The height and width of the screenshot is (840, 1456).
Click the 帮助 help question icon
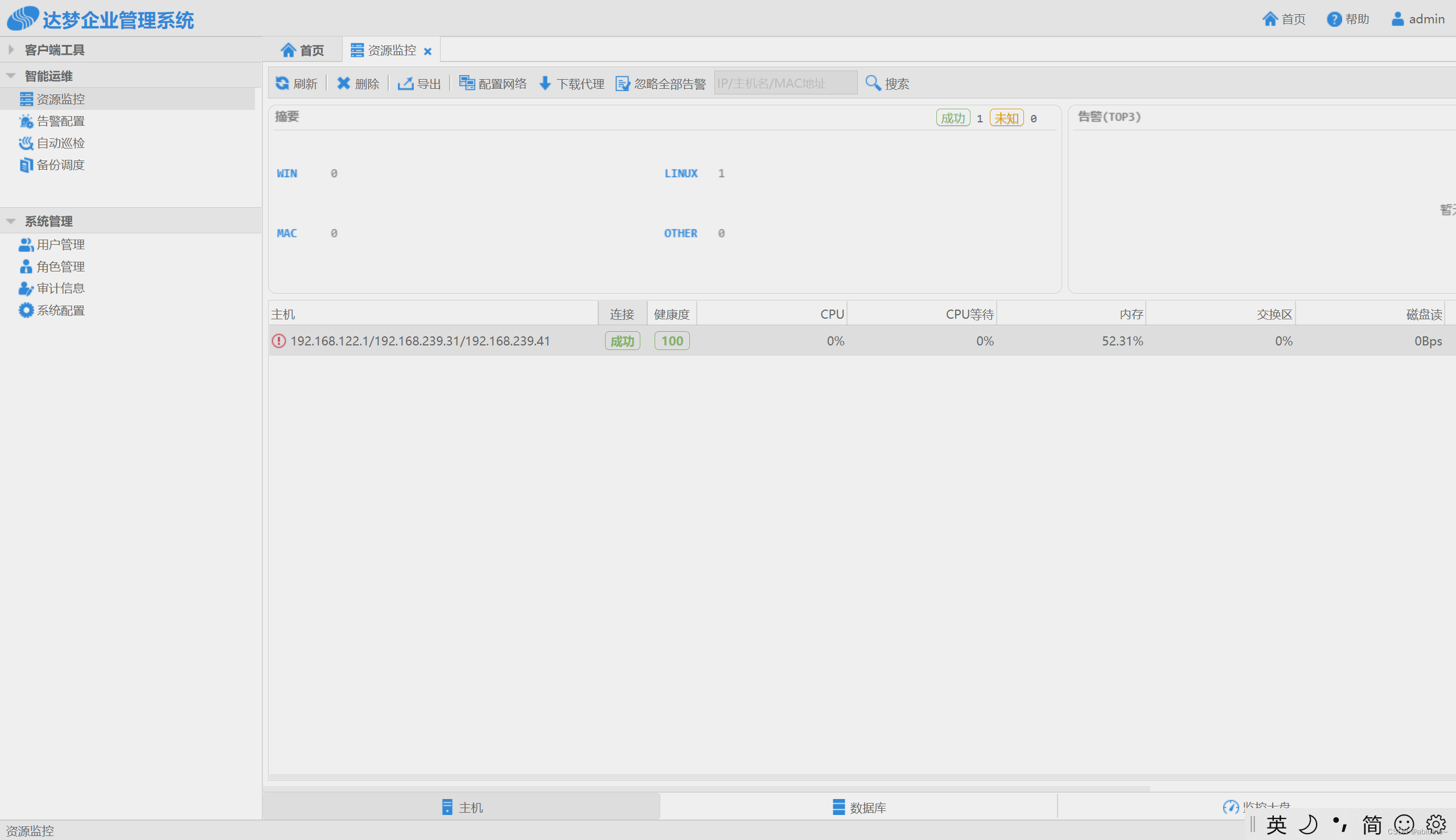(x=1334, y=19)
